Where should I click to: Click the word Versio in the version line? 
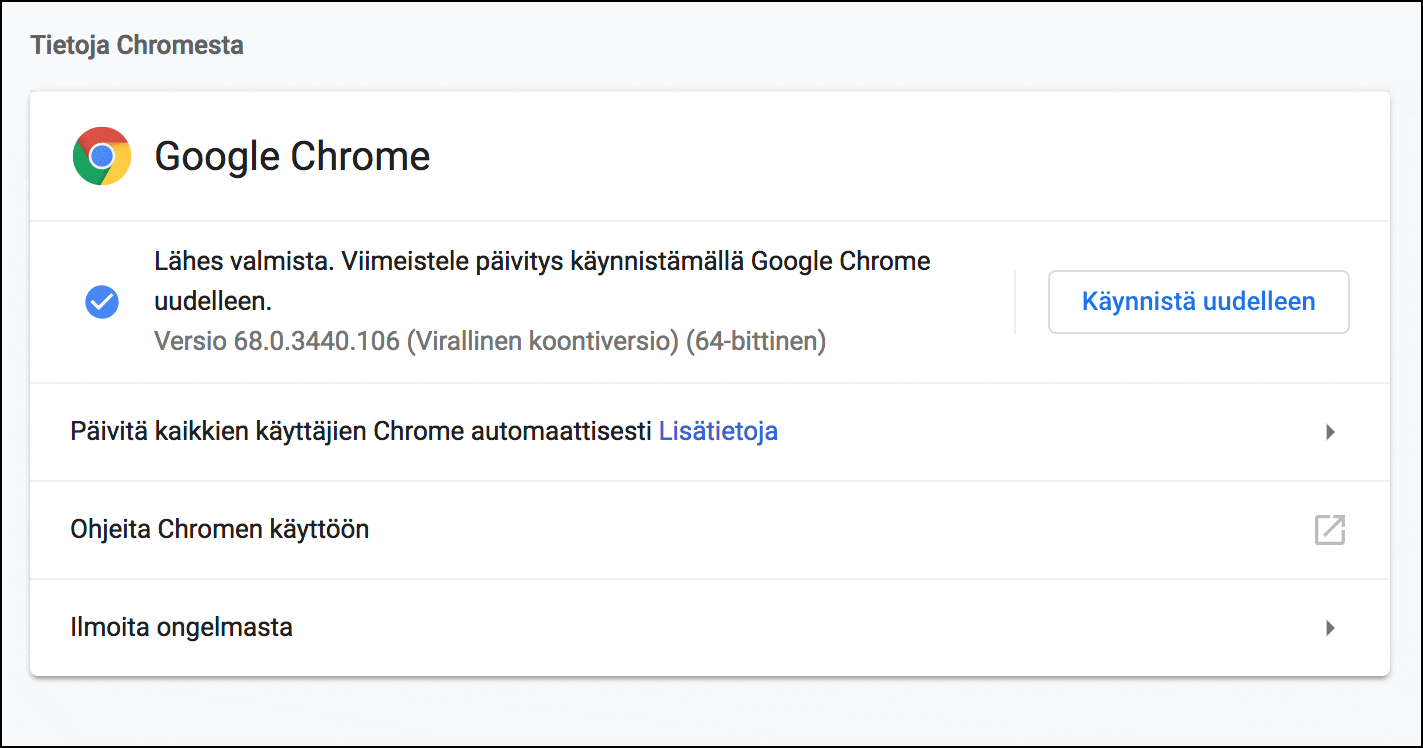(x=191, y=342)
